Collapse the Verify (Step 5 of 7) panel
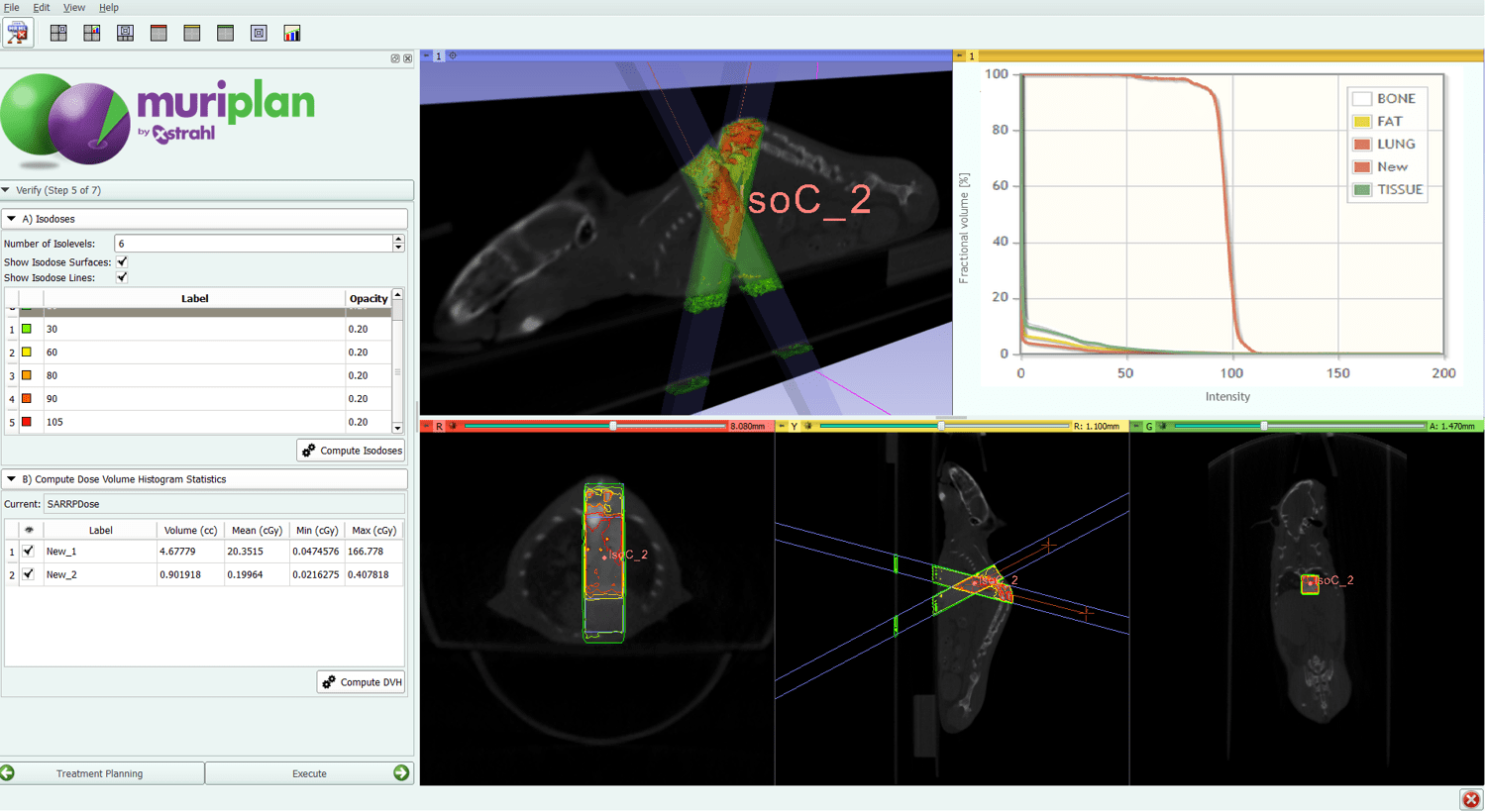1486x812 pixels. click(x=8, y=190)
